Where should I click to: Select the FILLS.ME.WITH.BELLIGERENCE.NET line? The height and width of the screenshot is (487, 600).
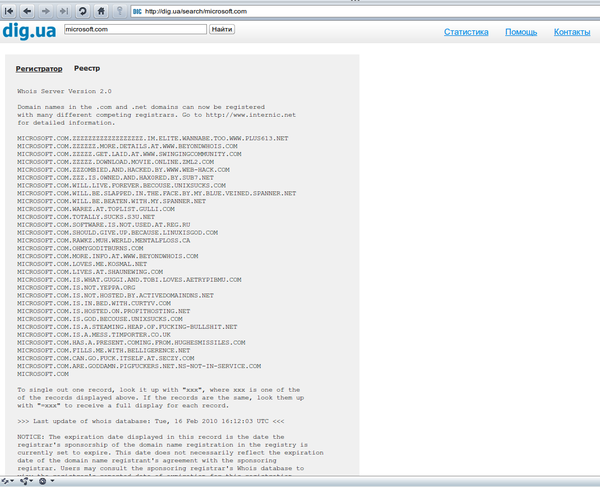click(x=104, y=350)
